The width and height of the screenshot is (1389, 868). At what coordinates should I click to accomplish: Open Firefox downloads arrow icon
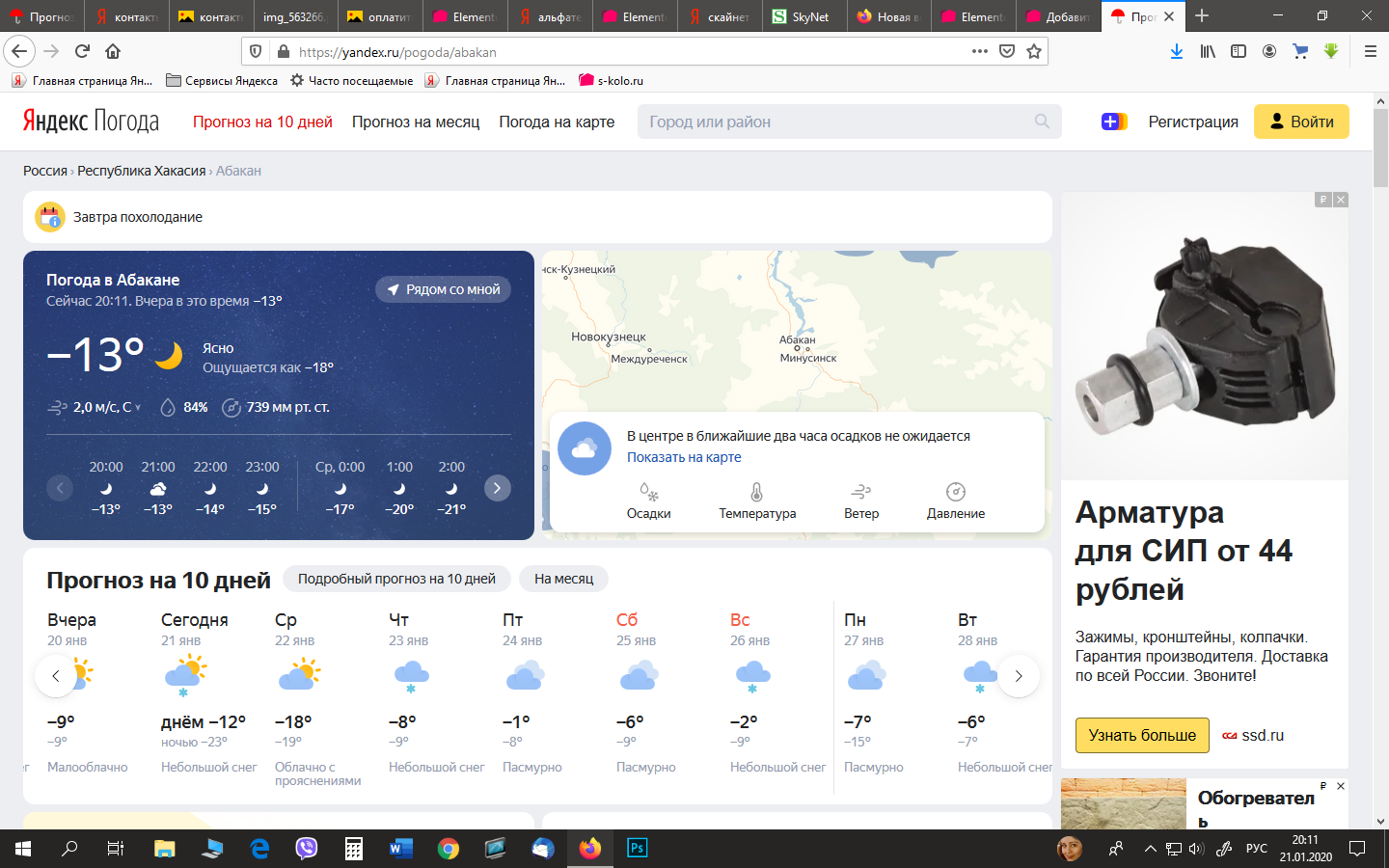[x=1177, y=51]
